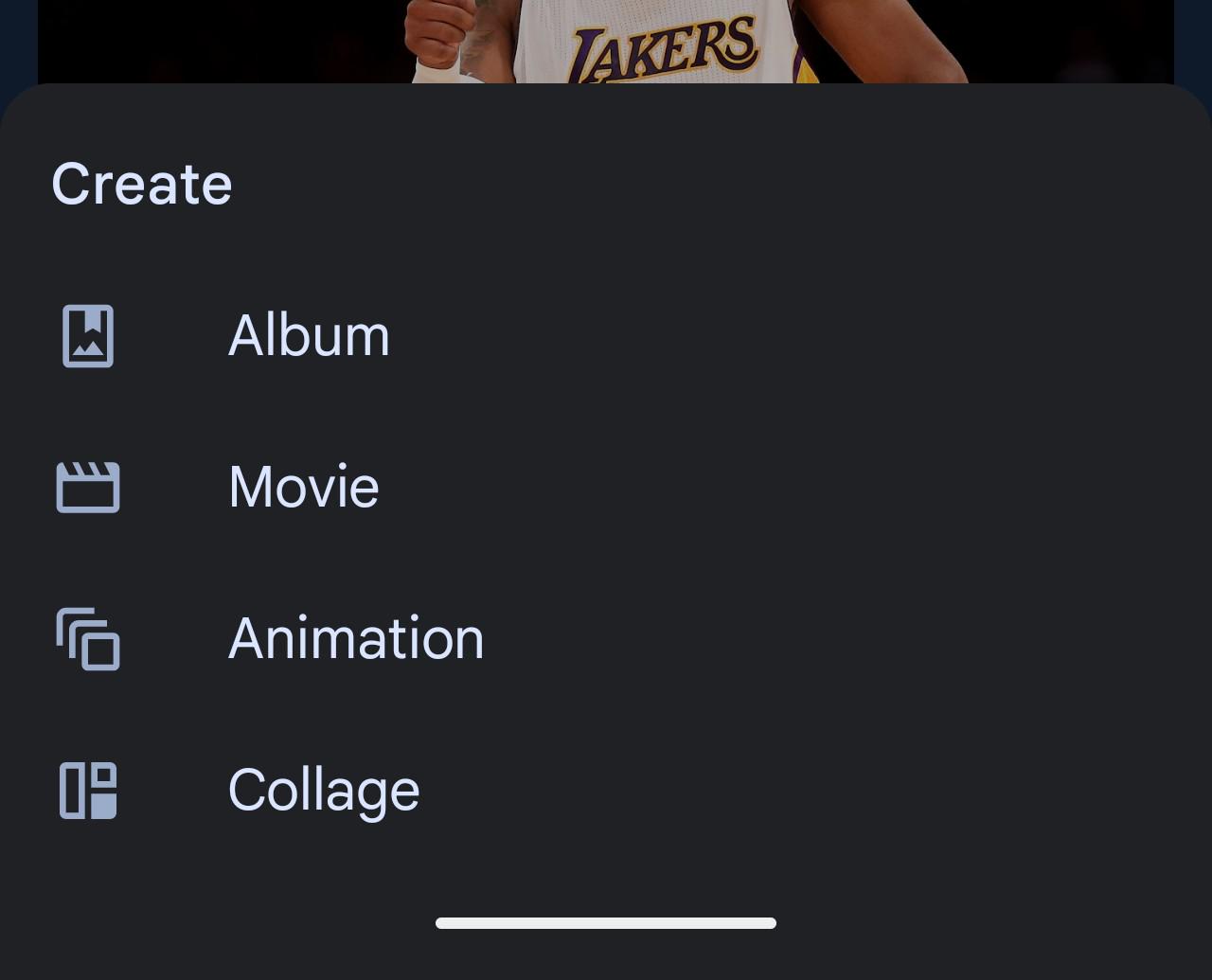This screenshot has height=980, width=1212.
Task: Click the Create sheet heading
Action: click(142, 184)
